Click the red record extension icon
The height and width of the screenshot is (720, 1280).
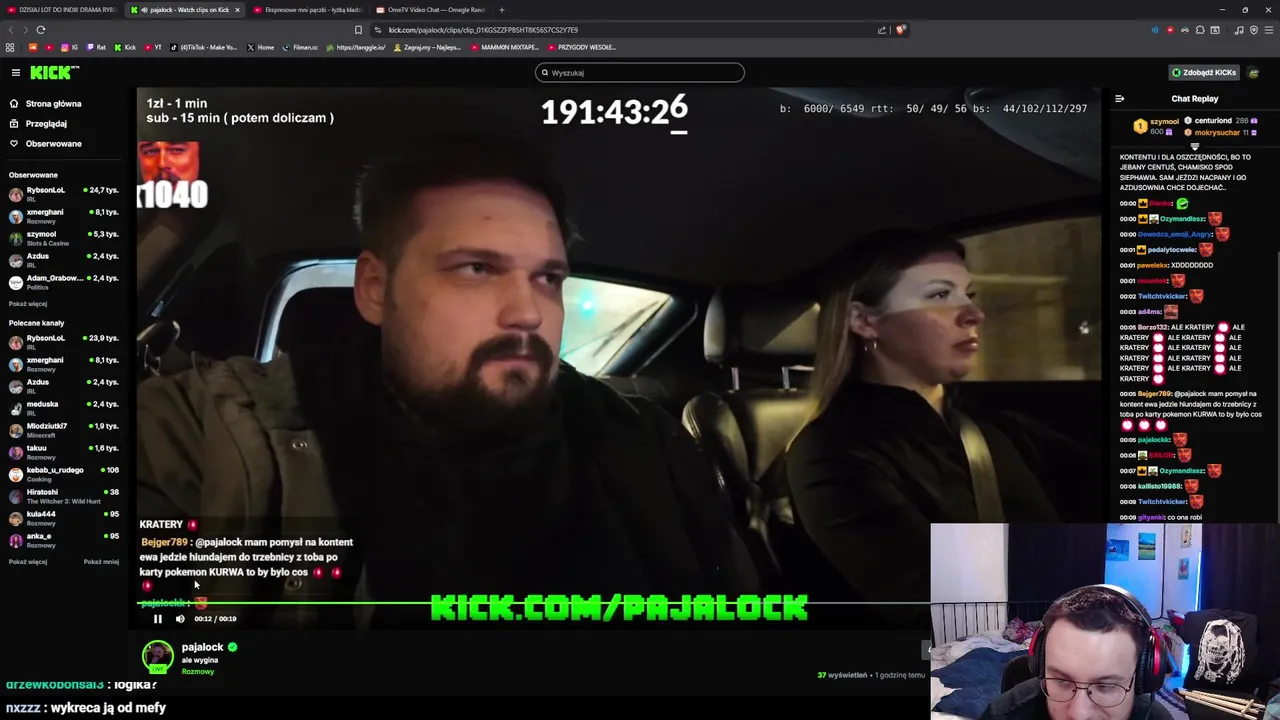pos(1170,30)
